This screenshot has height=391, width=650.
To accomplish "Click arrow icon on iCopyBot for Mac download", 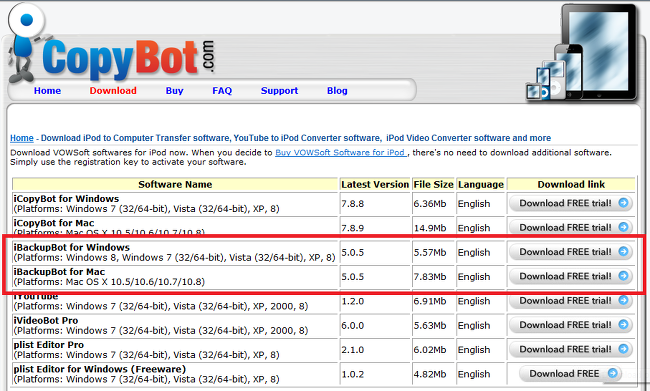I will point(623,227).
